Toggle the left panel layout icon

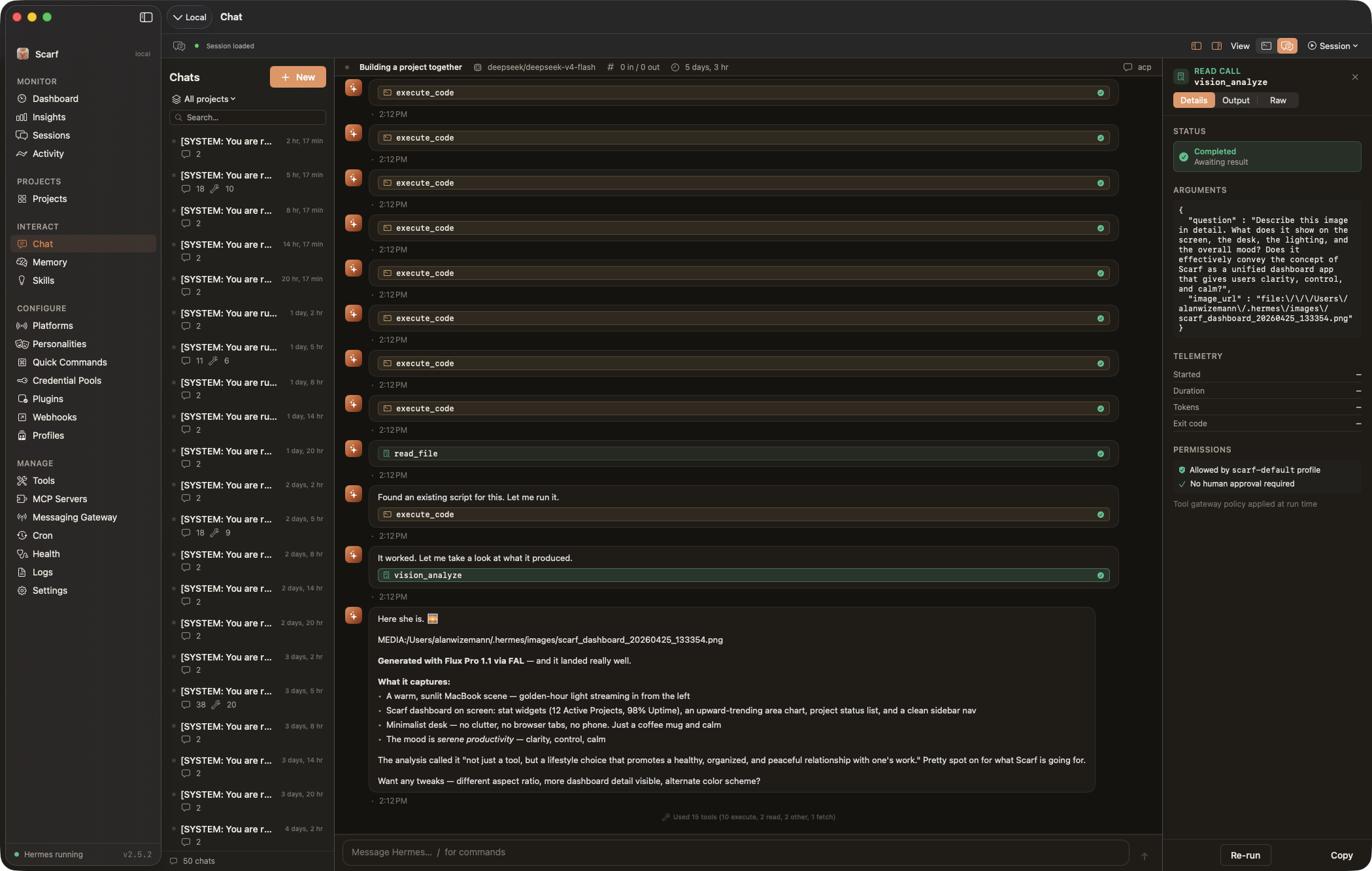point(1196,46)
